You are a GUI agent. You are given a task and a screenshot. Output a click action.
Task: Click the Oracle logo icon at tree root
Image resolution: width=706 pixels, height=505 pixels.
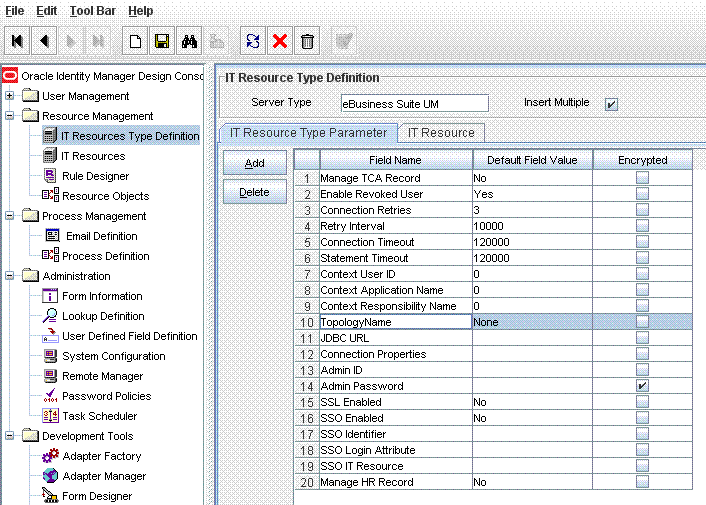coord(10,76)
